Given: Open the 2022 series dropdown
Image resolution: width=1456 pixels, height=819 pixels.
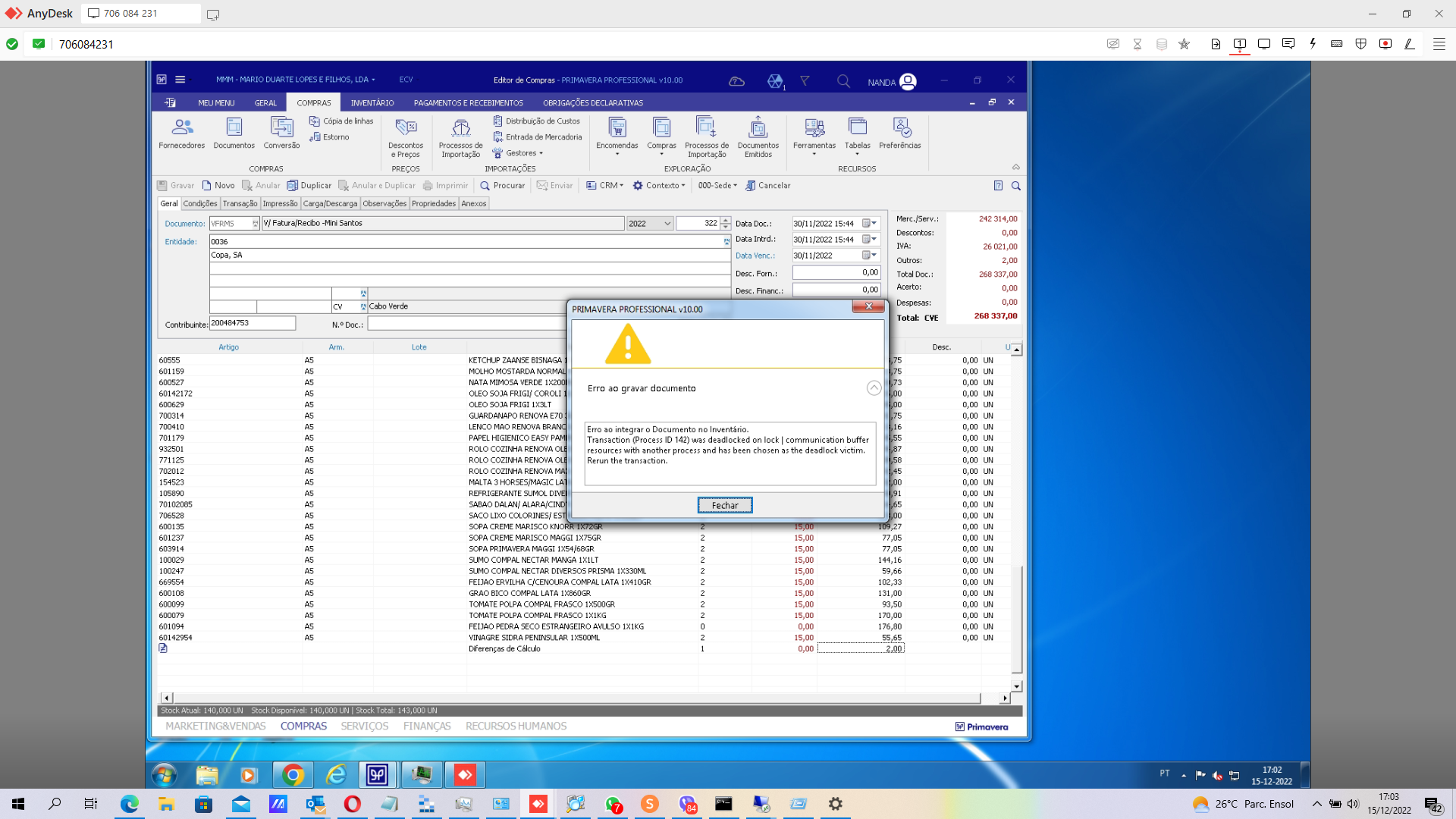Looking at the screenshot, I should [667, 224].
